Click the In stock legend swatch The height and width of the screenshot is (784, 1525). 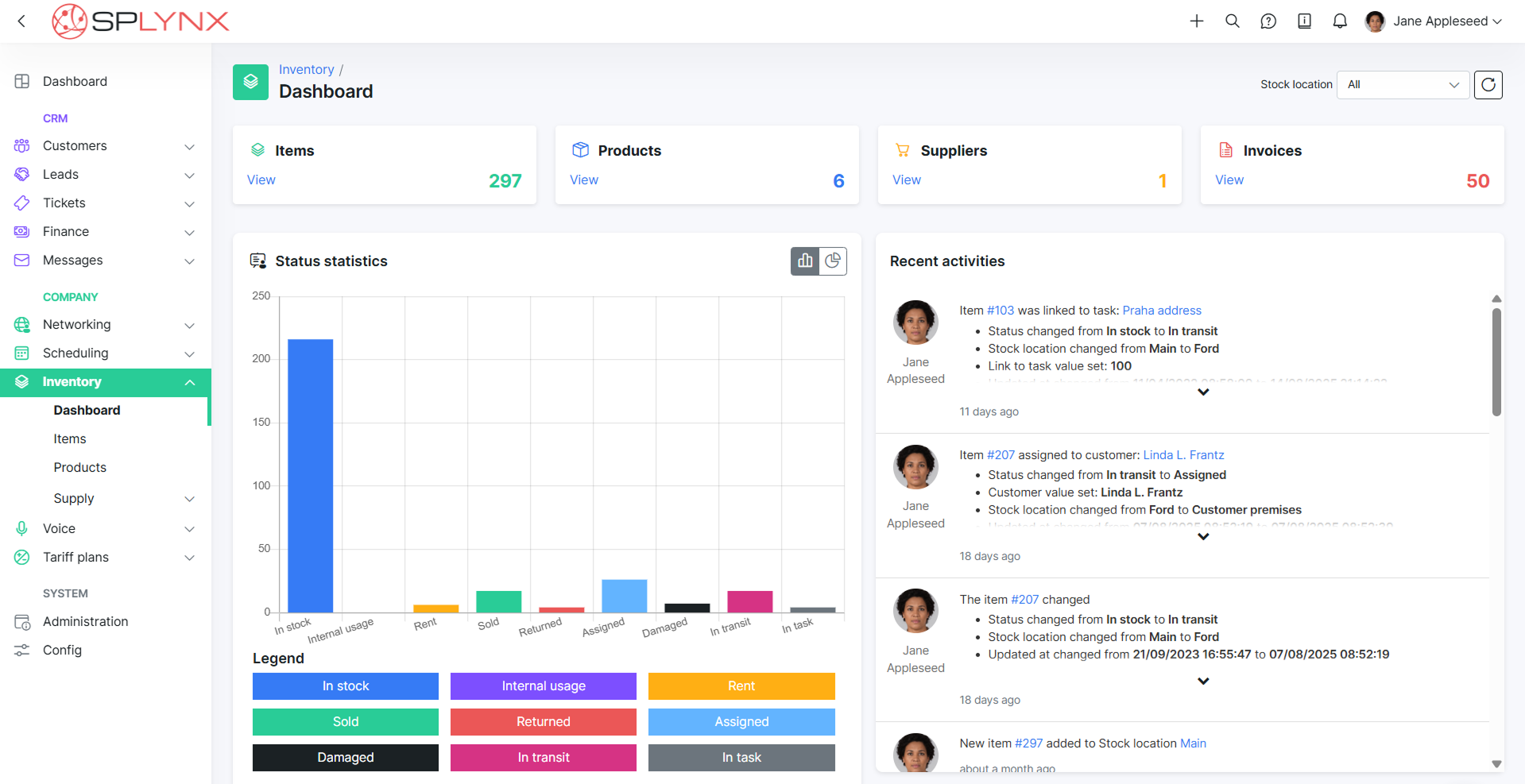pyautogui.click(x=345, y=686)
